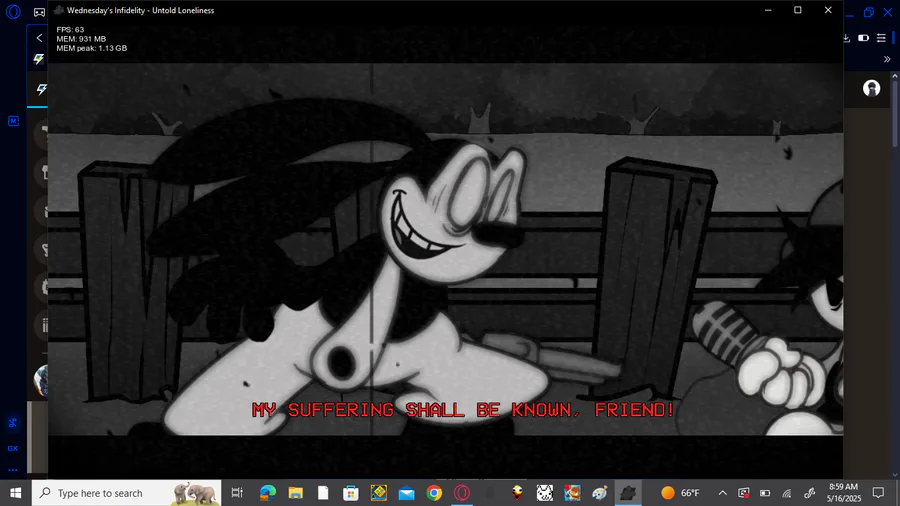Minimize the Opera browser window

point(849,14)
